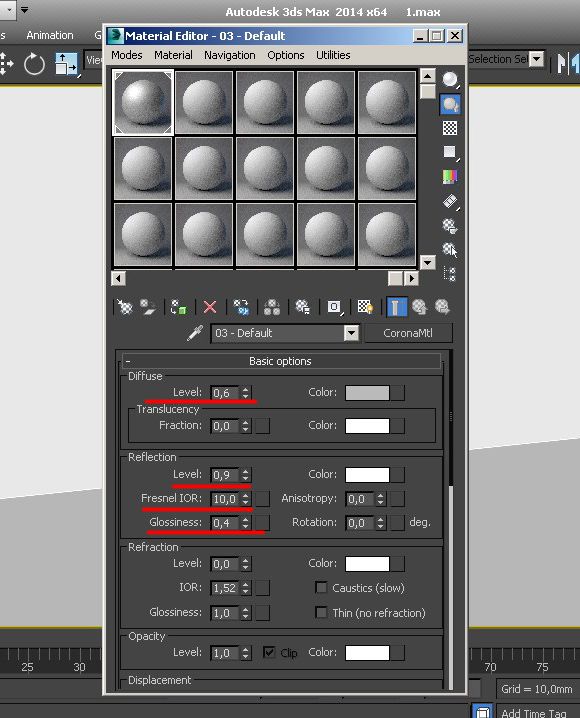Click Rotate tool in main toolbar

click(34, 64)
